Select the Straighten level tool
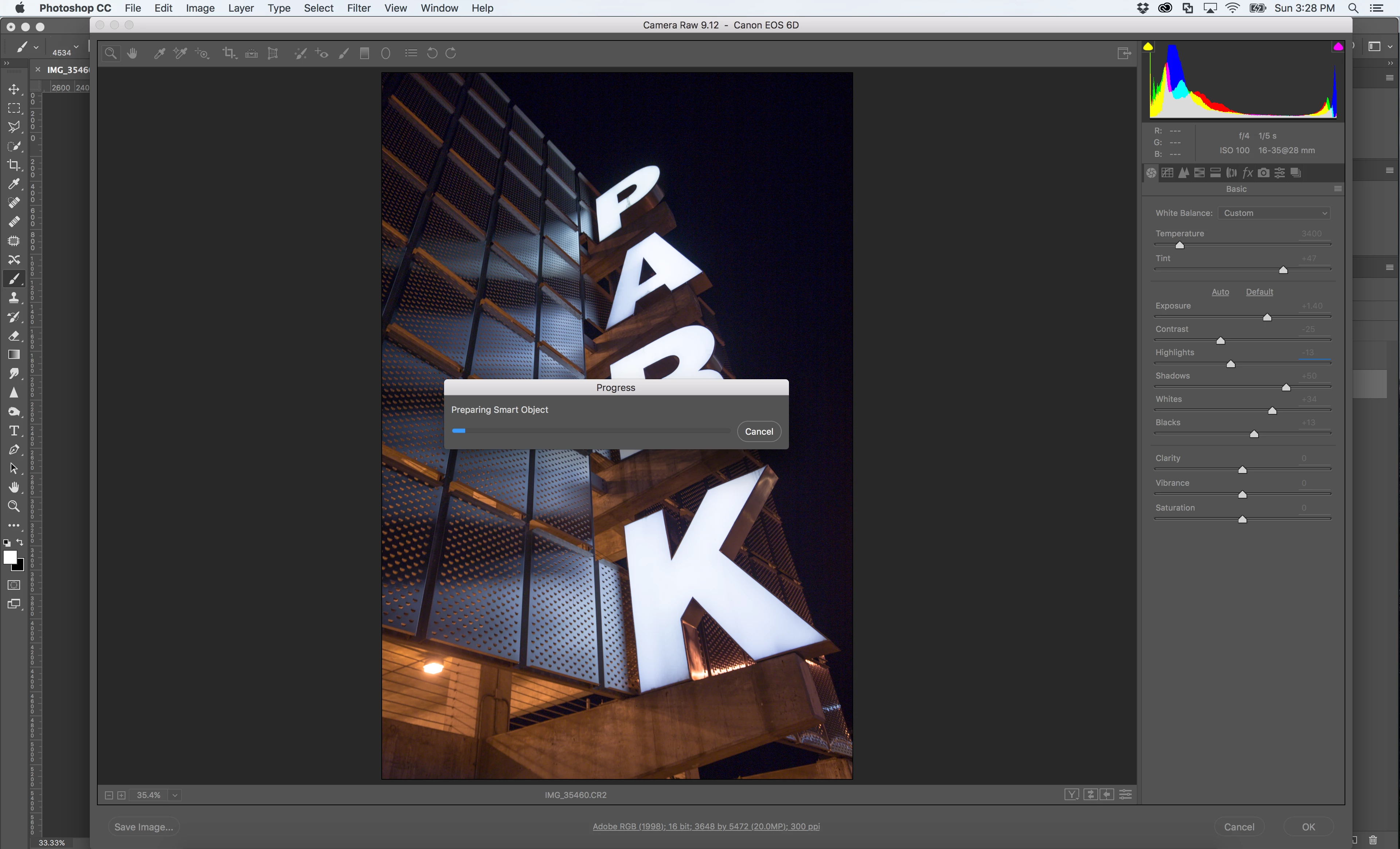This screenshot has height=849, width=1400. 251,53
